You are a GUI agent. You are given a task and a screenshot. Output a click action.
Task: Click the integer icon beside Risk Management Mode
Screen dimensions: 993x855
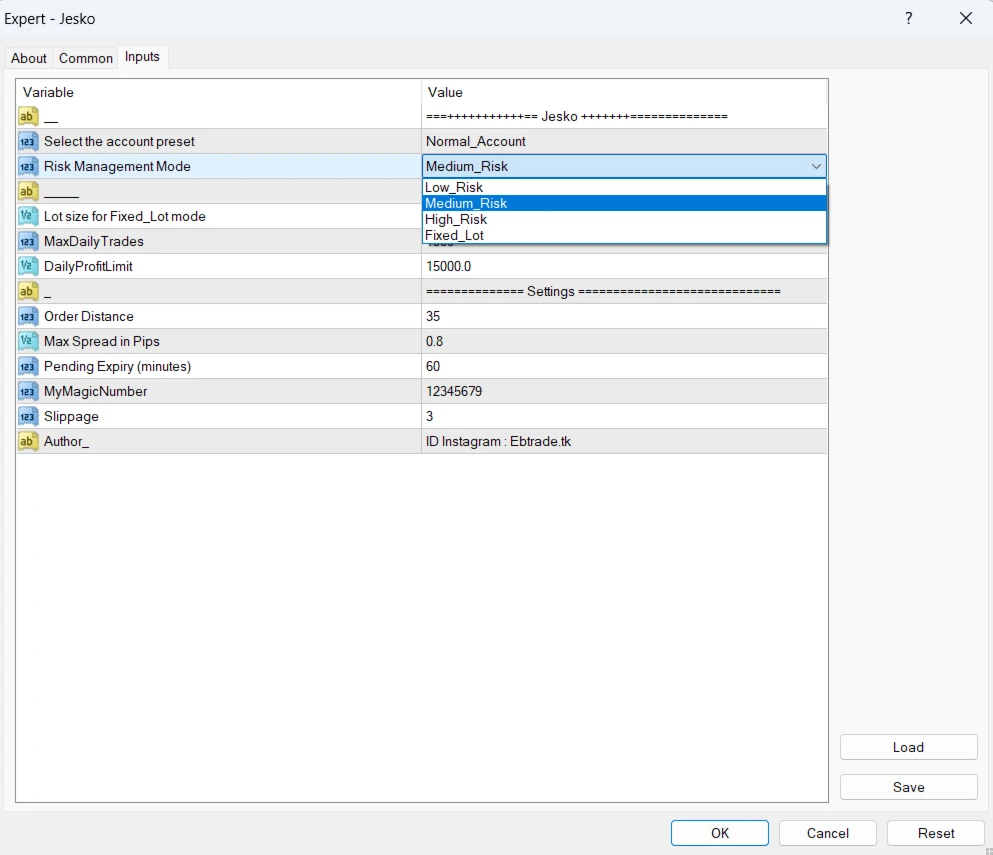click(28, 166)
